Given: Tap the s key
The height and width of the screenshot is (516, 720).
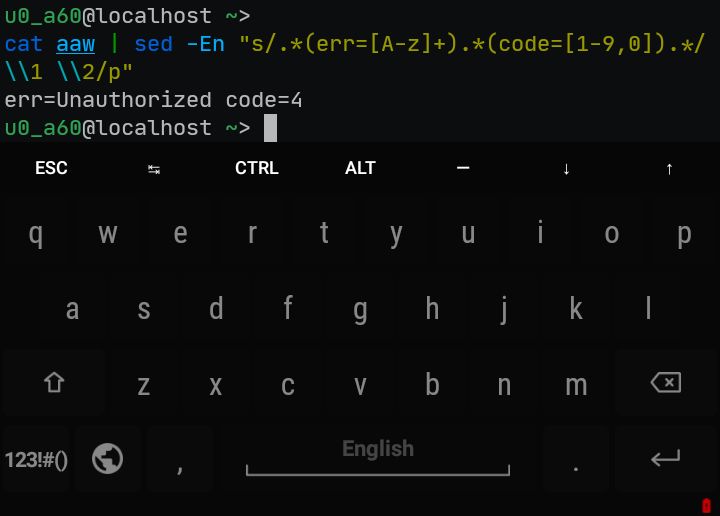Looking at the screenshot, I should (144, 309).
